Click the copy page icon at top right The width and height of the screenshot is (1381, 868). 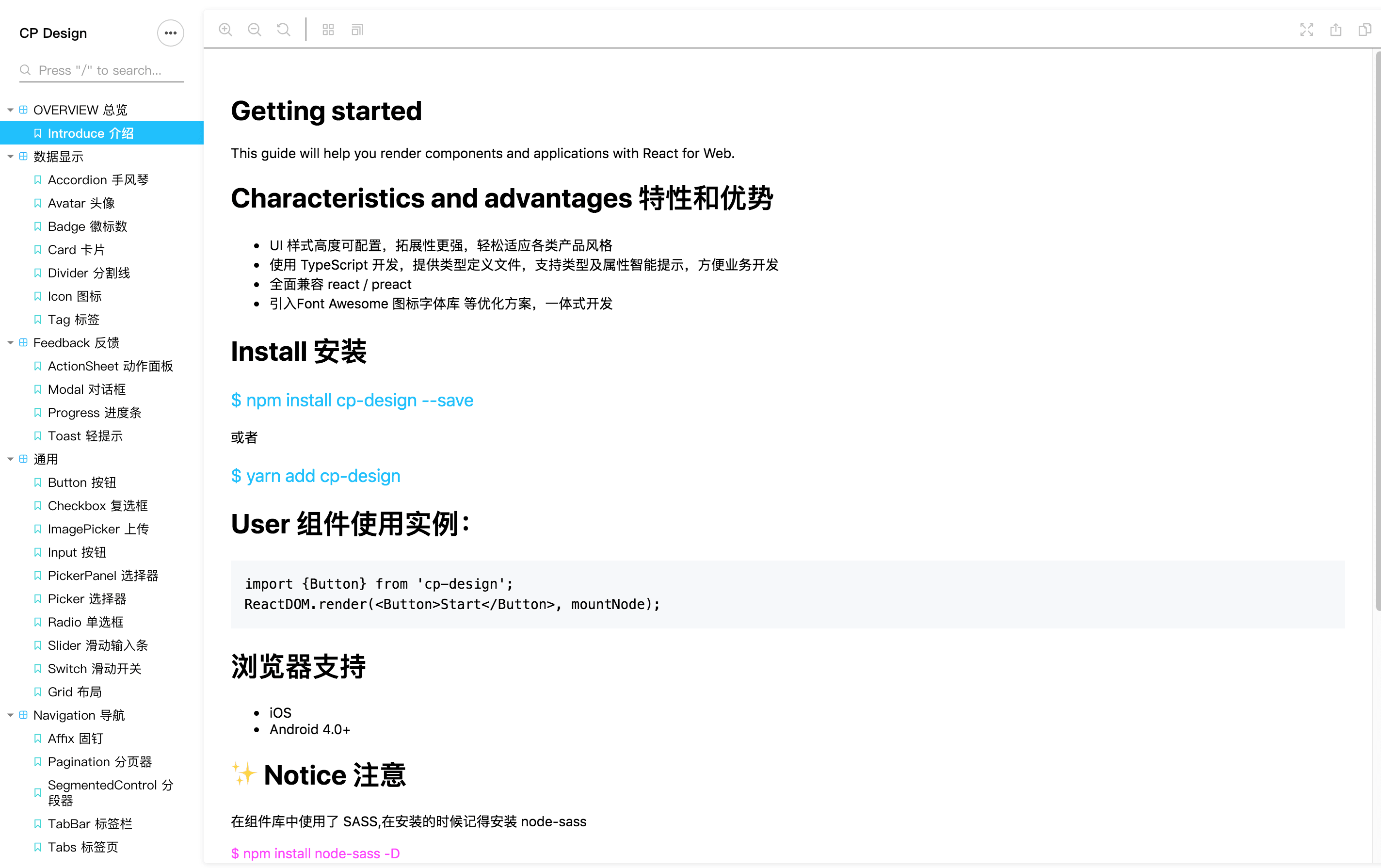pos(1365,29)
